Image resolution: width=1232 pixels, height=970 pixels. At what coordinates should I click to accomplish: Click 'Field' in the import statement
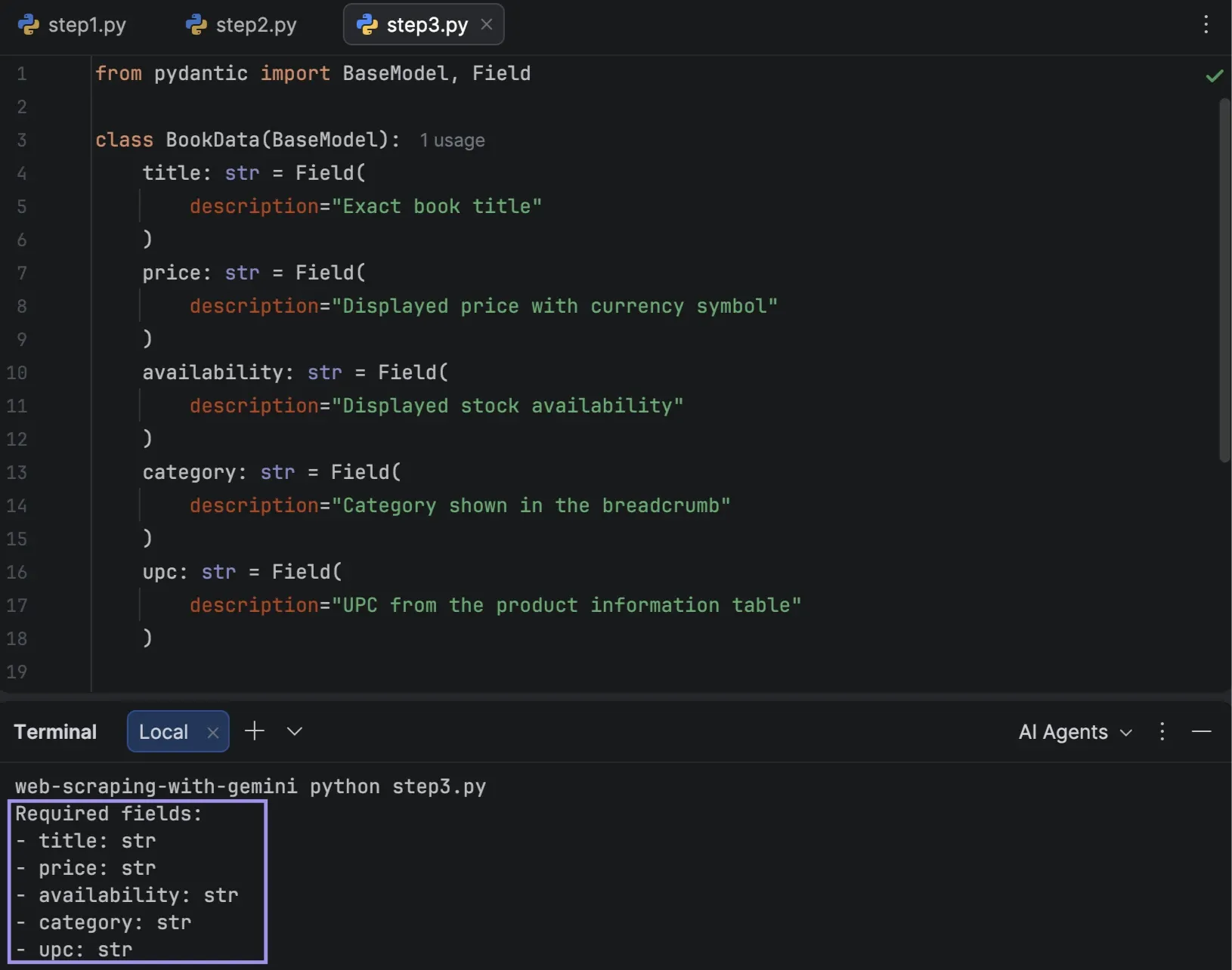pos(501,73)
